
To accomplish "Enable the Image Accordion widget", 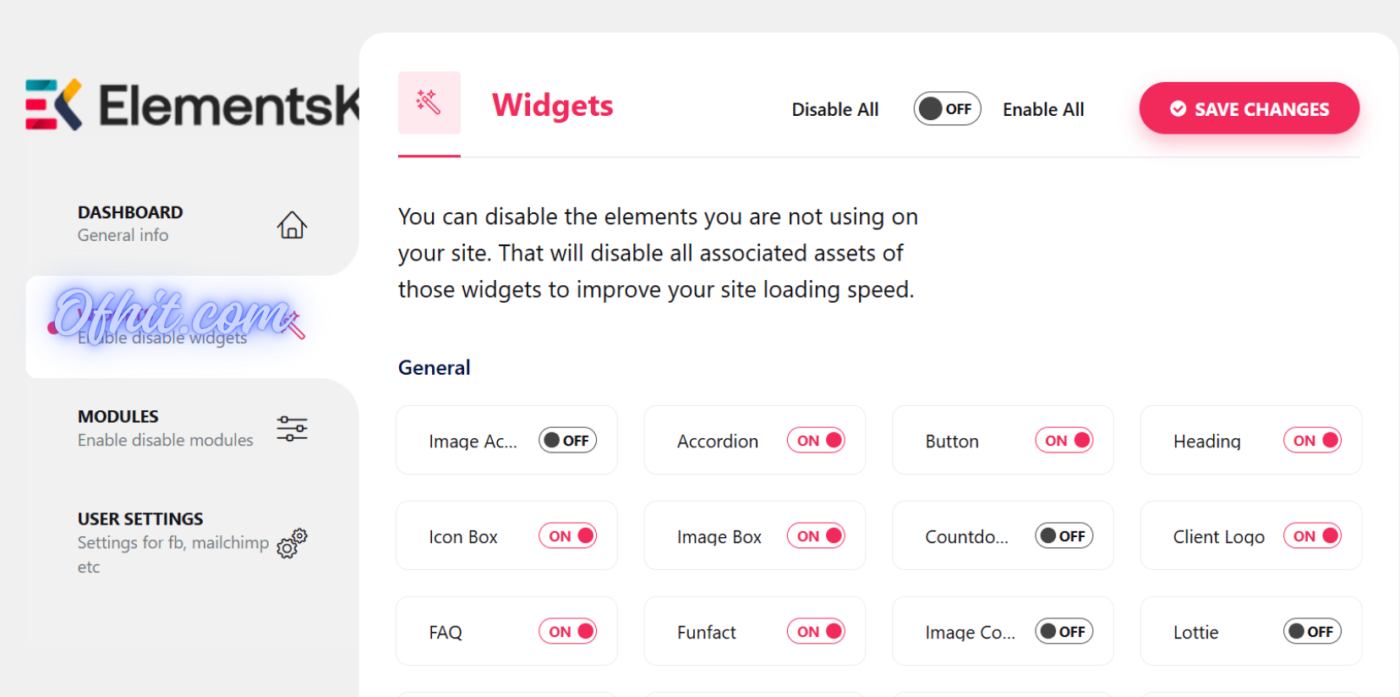I will tap(567, 440).
